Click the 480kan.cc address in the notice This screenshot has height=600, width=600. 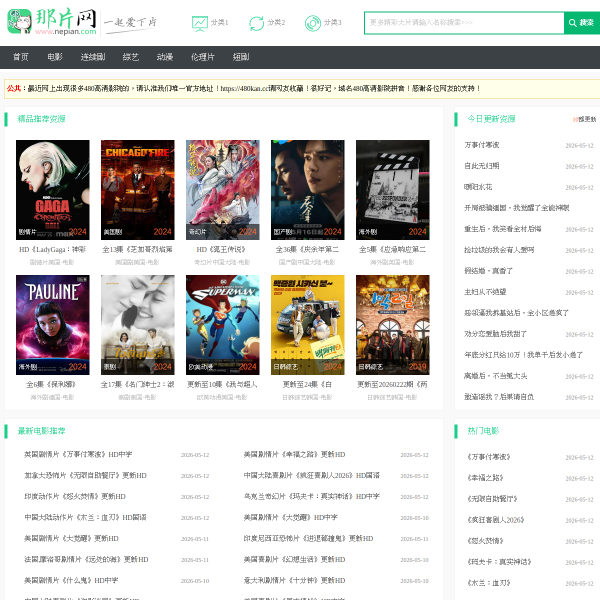tap(246, 89)
